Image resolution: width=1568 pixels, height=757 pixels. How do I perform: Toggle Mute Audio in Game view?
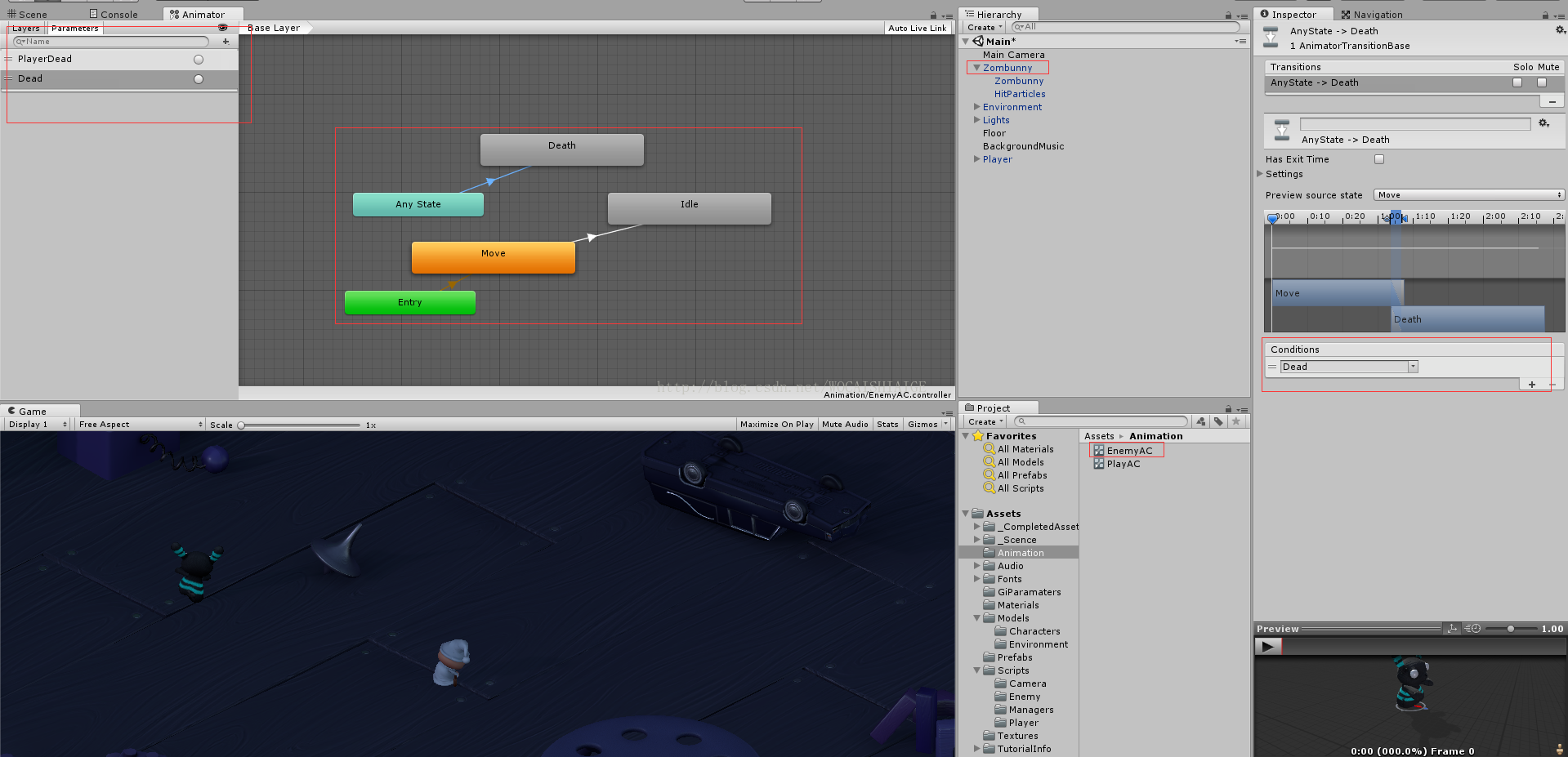tap(845, 425)
